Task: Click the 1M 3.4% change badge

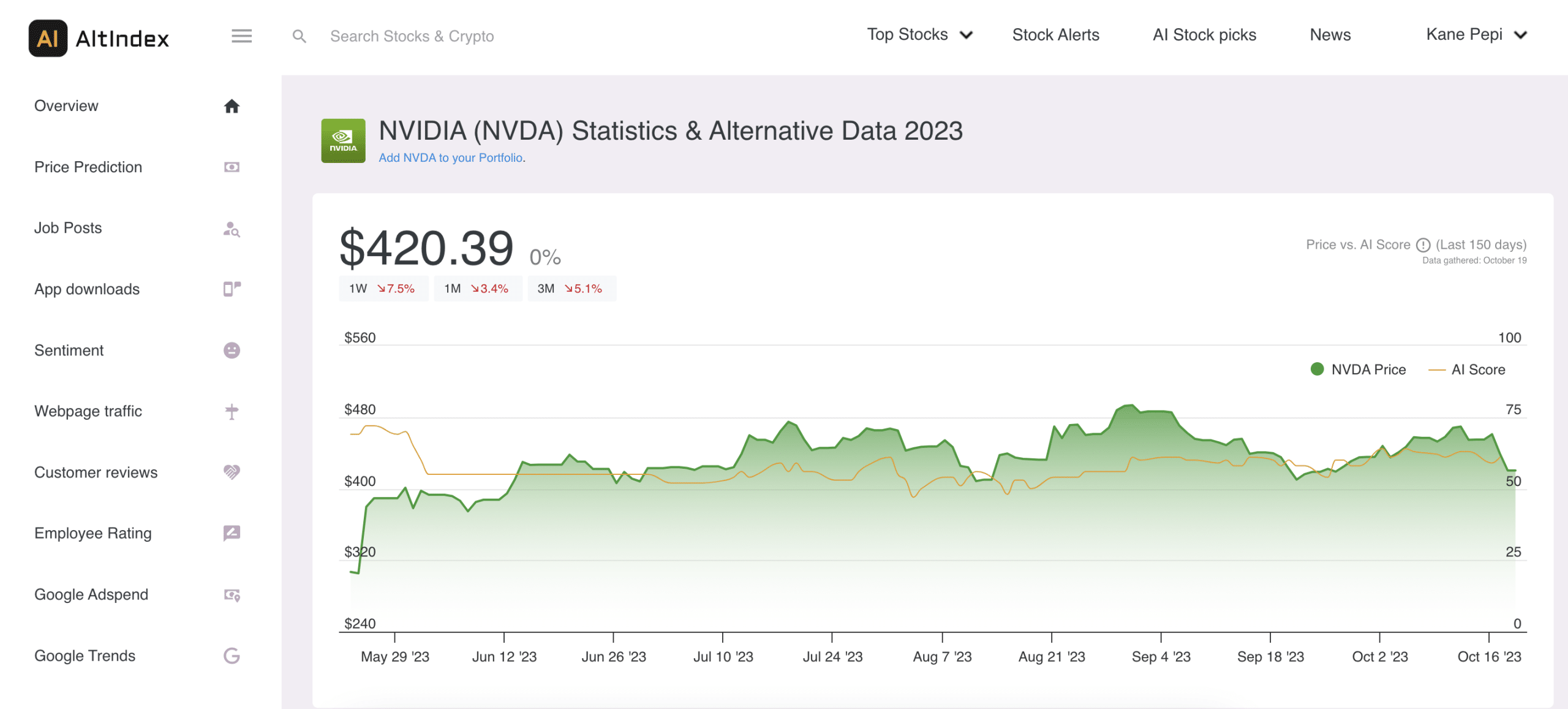Action: 478,289
